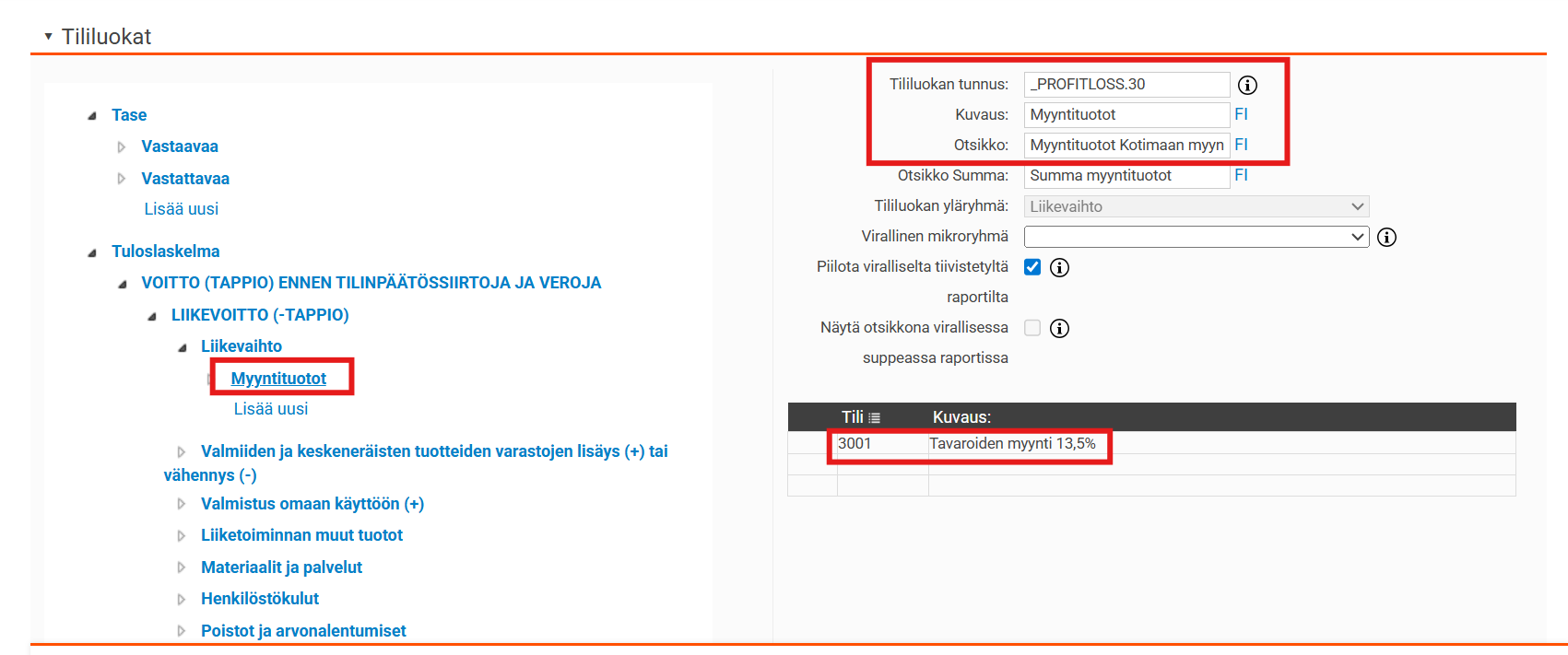
Task: Click Lisää uusi link under Vastattavaa
Action: tap(182, 209)
